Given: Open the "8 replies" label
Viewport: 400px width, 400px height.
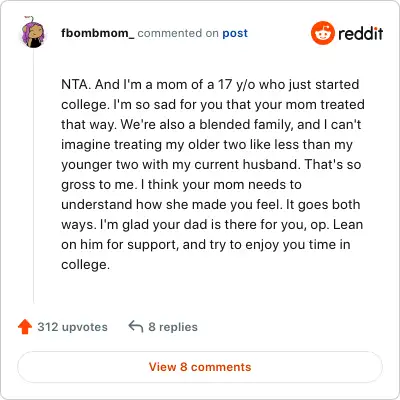Looking at the screenshot, I should [173, 327].
